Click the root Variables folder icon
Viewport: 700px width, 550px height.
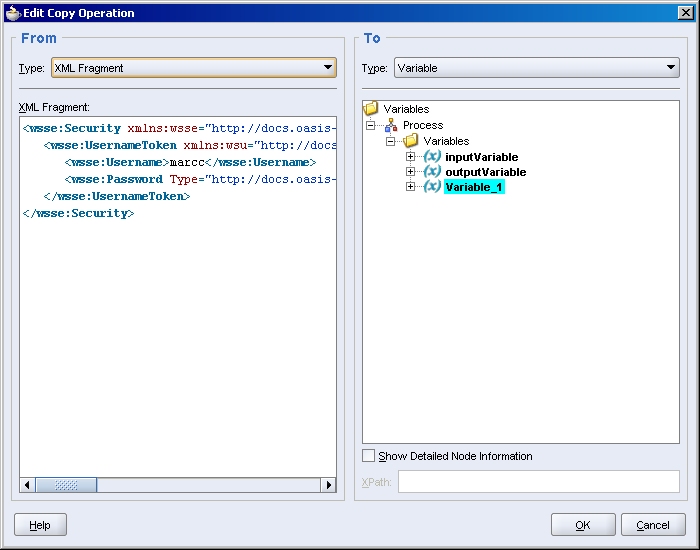(371, 109)
